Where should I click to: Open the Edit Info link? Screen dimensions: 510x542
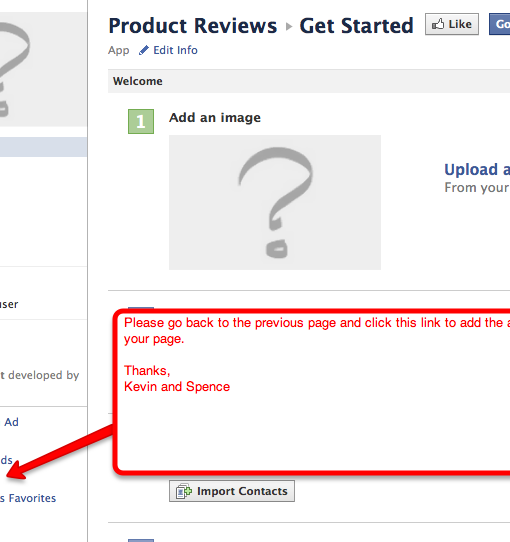click(x=175, y=50)
